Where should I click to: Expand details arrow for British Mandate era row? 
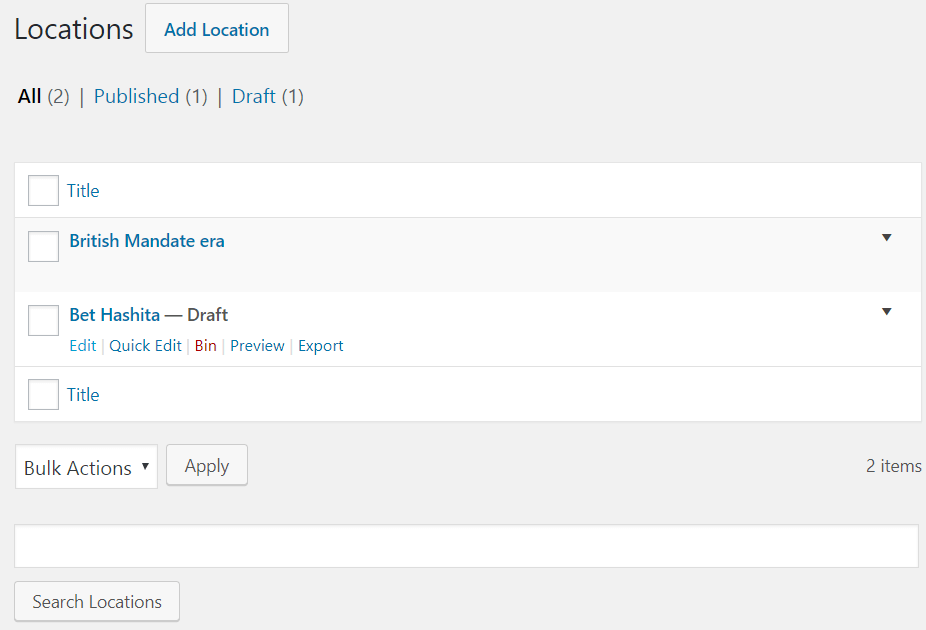886,238
